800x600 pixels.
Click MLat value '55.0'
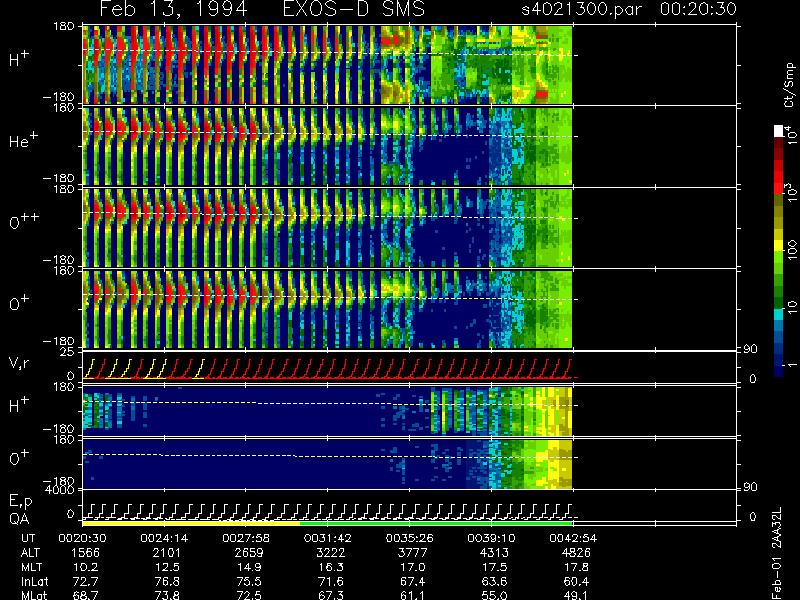coord(495,595)
